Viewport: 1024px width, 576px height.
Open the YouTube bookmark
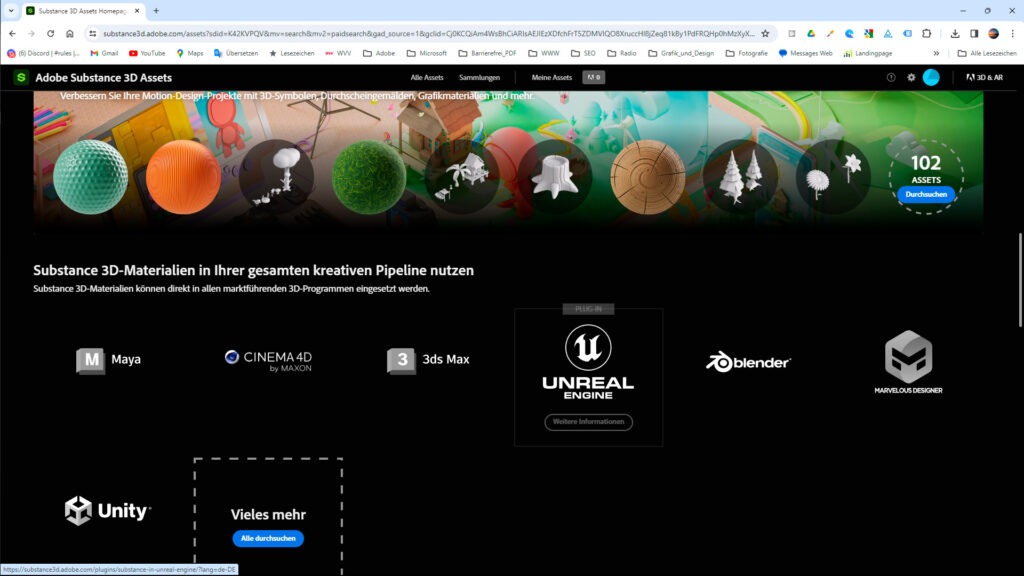pos(147,54)
